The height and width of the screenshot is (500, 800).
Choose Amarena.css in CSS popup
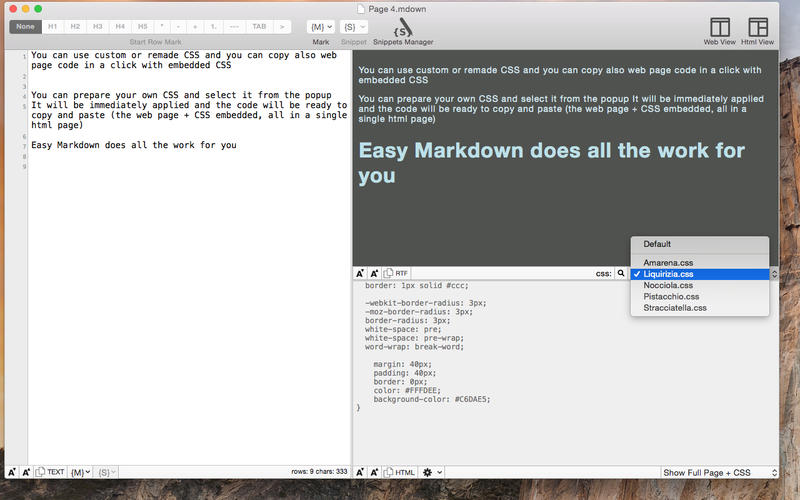(700, 263)
